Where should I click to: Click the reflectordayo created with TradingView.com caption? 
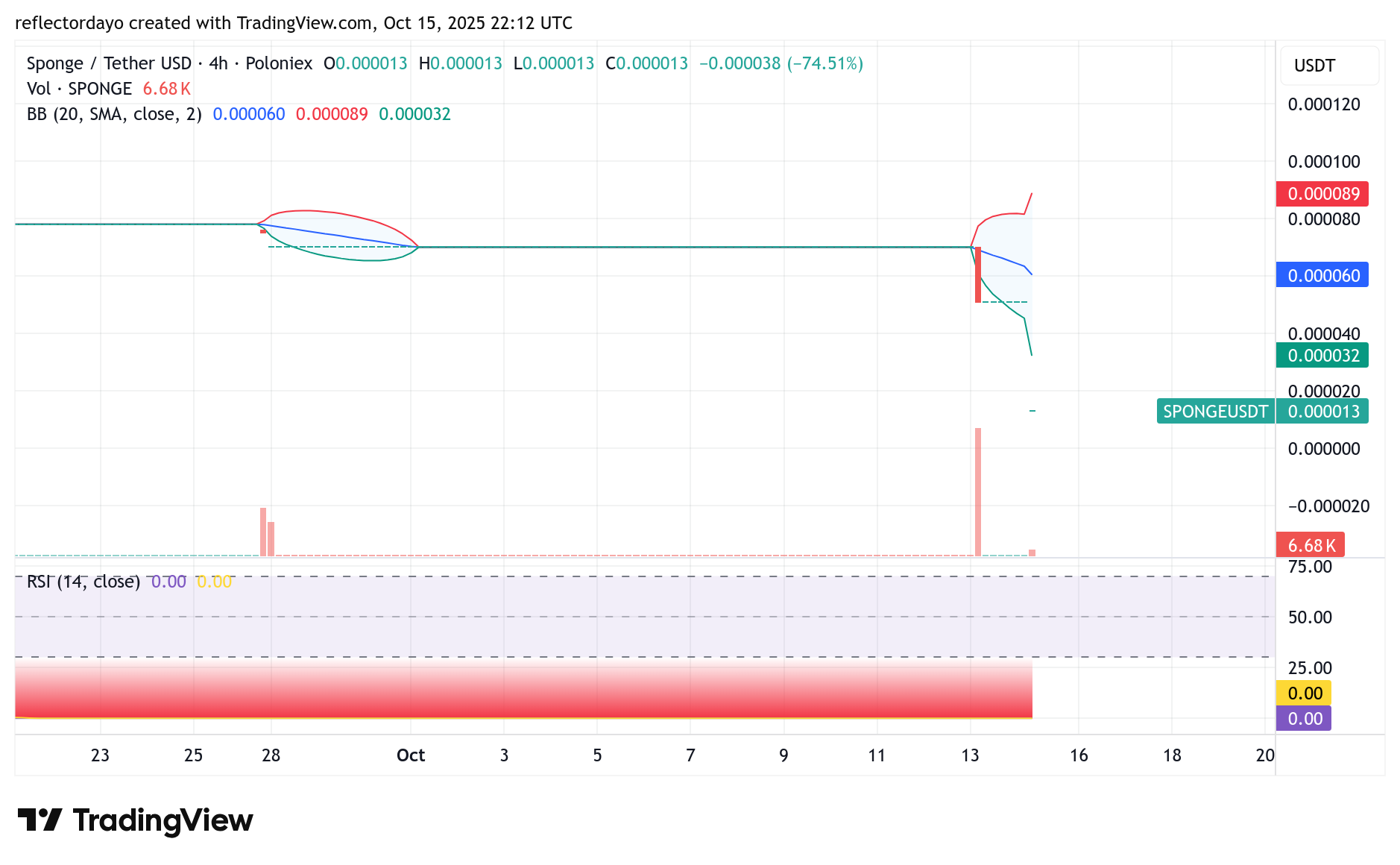tap(294, 23)
